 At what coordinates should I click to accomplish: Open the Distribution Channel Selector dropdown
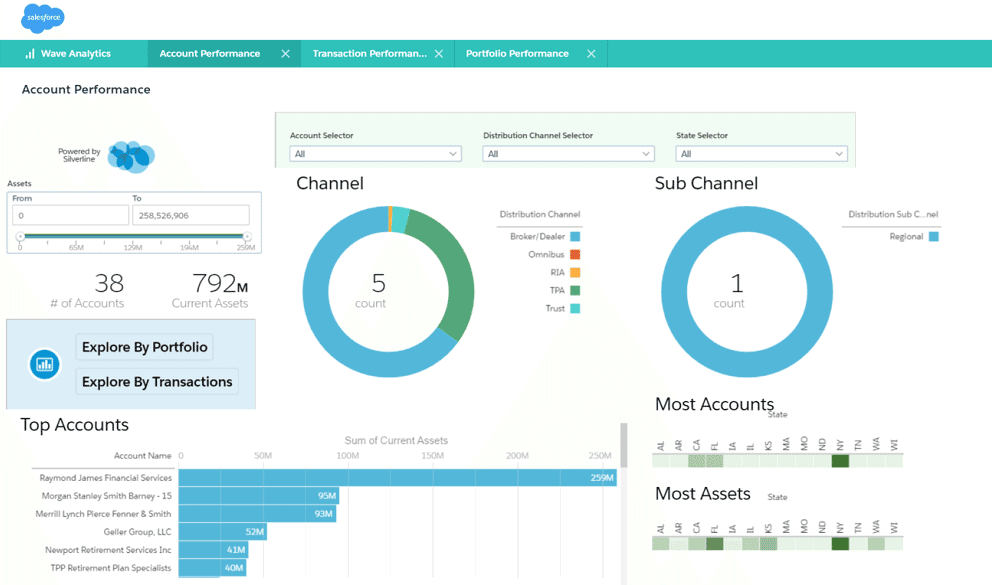(568, 153)
